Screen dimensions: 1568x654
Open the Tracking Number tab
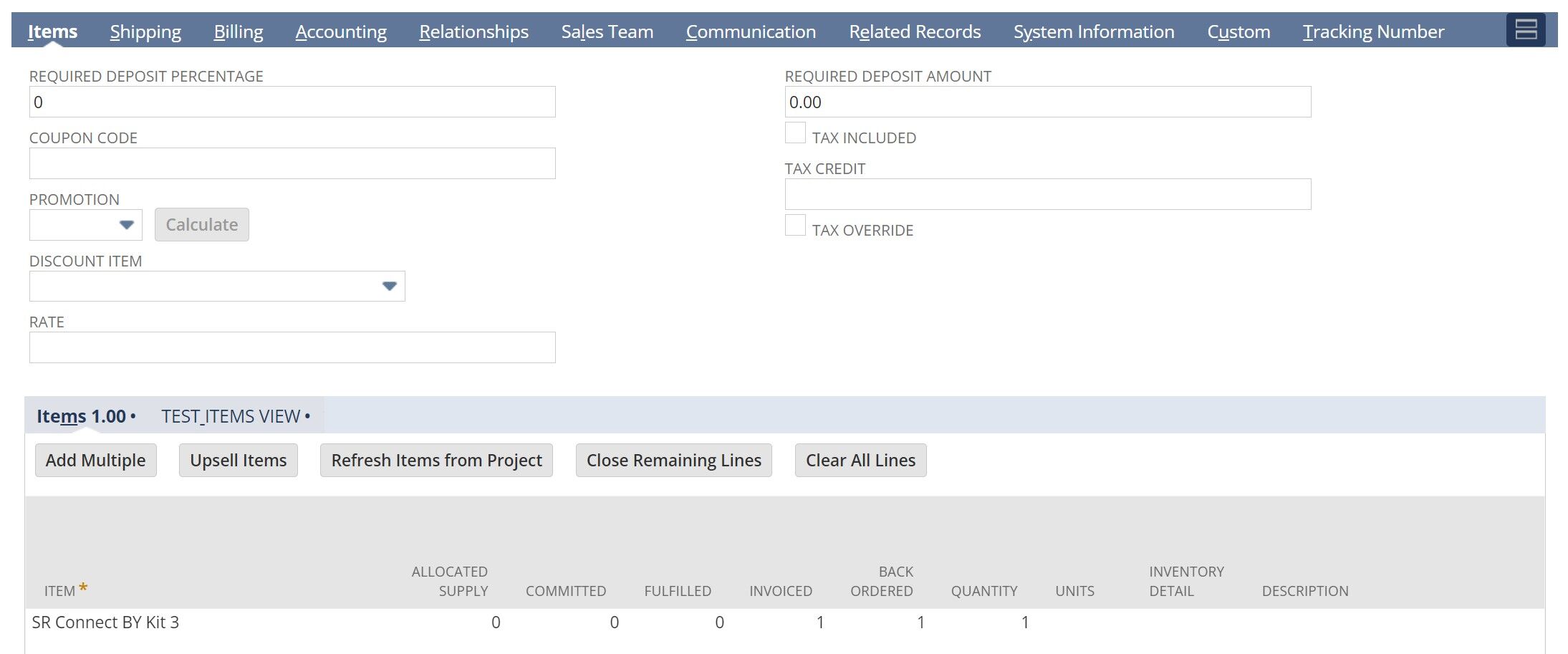tap(1374, 32)
